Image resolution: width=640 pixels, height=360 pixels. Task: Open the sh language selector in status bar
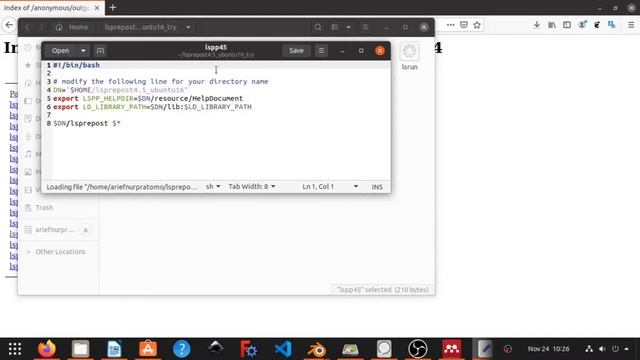(x=213, y=187)
